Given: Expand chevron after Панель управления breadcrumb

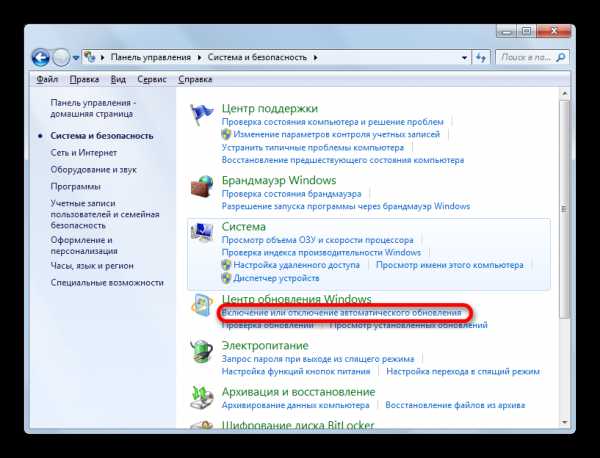Looking at the screenshot, I should (x=199, y=58).
